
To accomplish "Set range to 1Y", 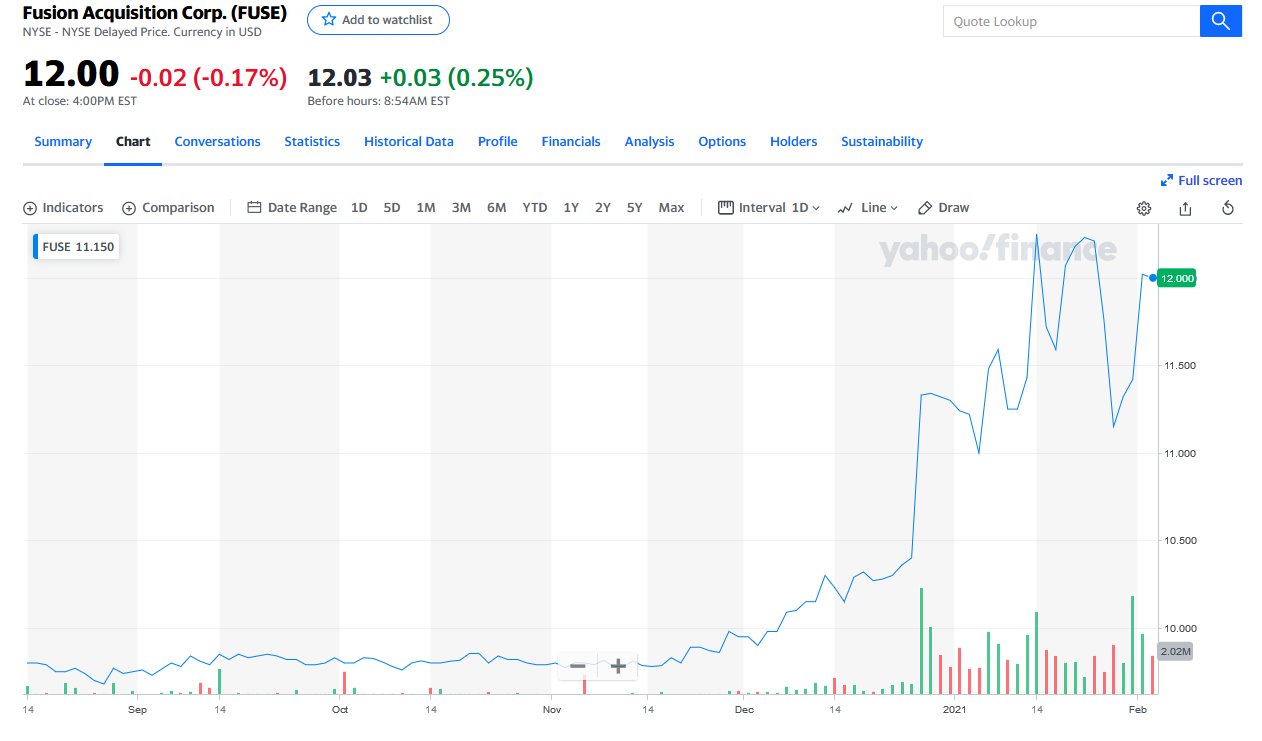I will (571, 208).
